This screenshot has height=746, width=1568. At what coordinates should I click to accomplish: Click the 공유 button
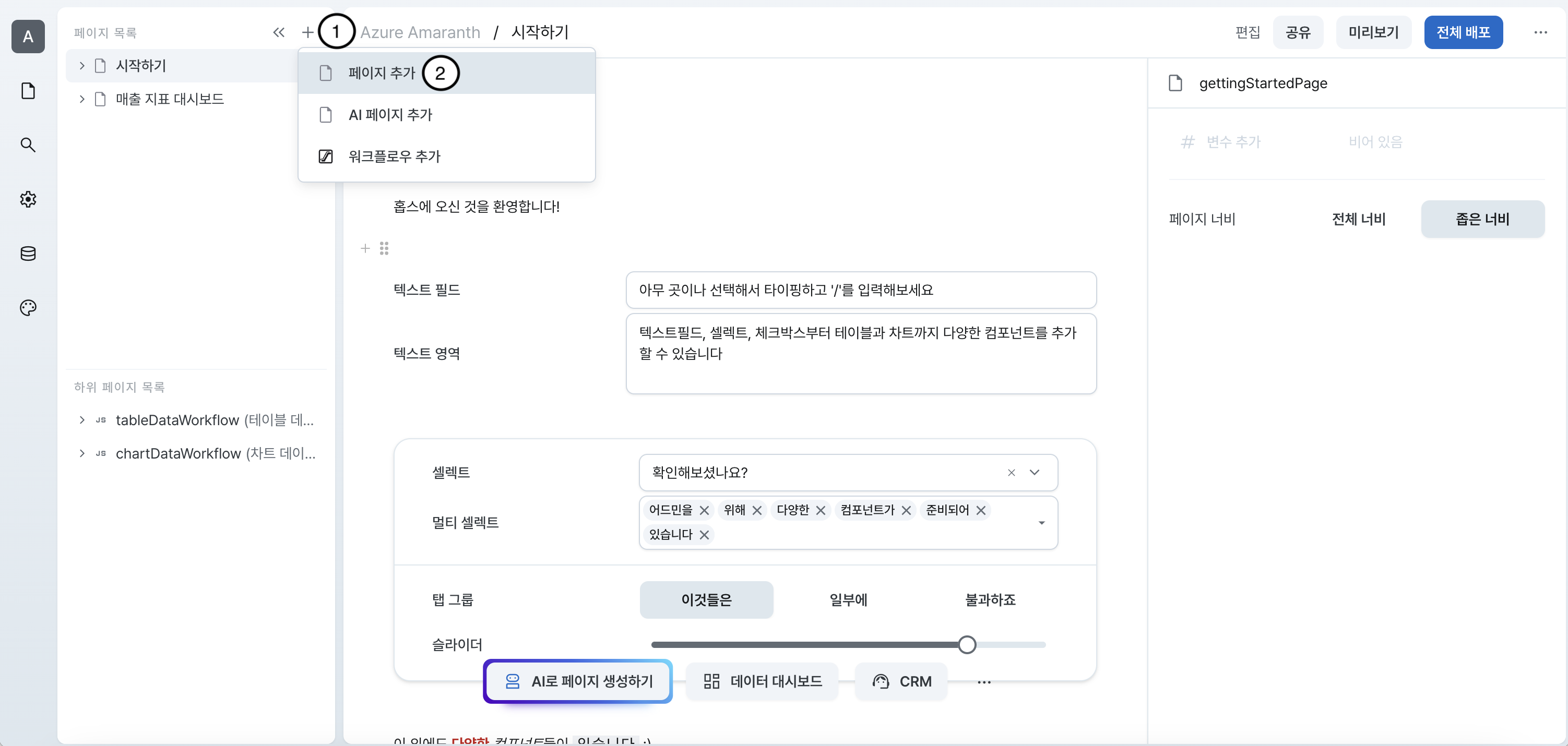pyautogui.click(x=1298, y=32)
